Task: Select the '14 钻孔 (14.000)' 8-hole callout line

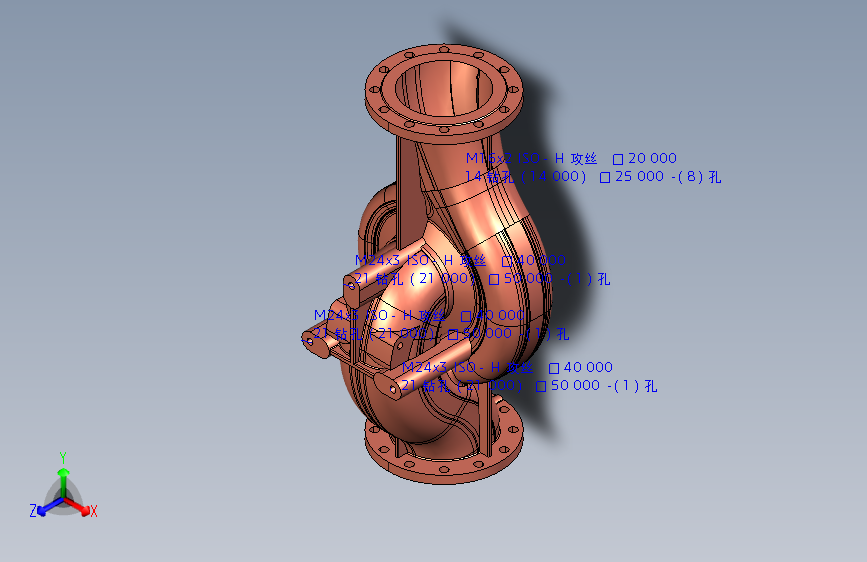Action: tap(593, 177)
